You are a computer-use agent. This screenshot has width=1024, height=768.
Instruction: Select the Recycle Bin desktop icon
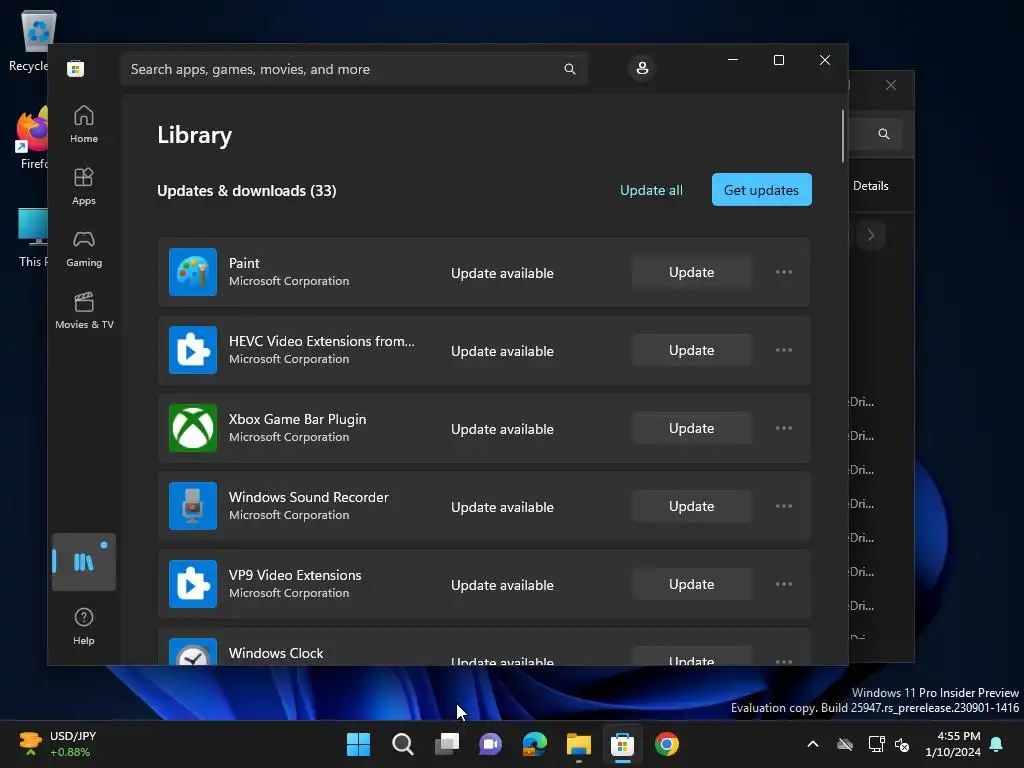point(33,40)
